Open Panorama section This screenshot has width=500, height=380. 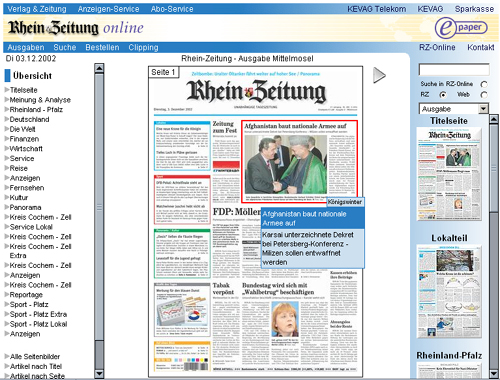pyautogui.click(x=25, y=207)
